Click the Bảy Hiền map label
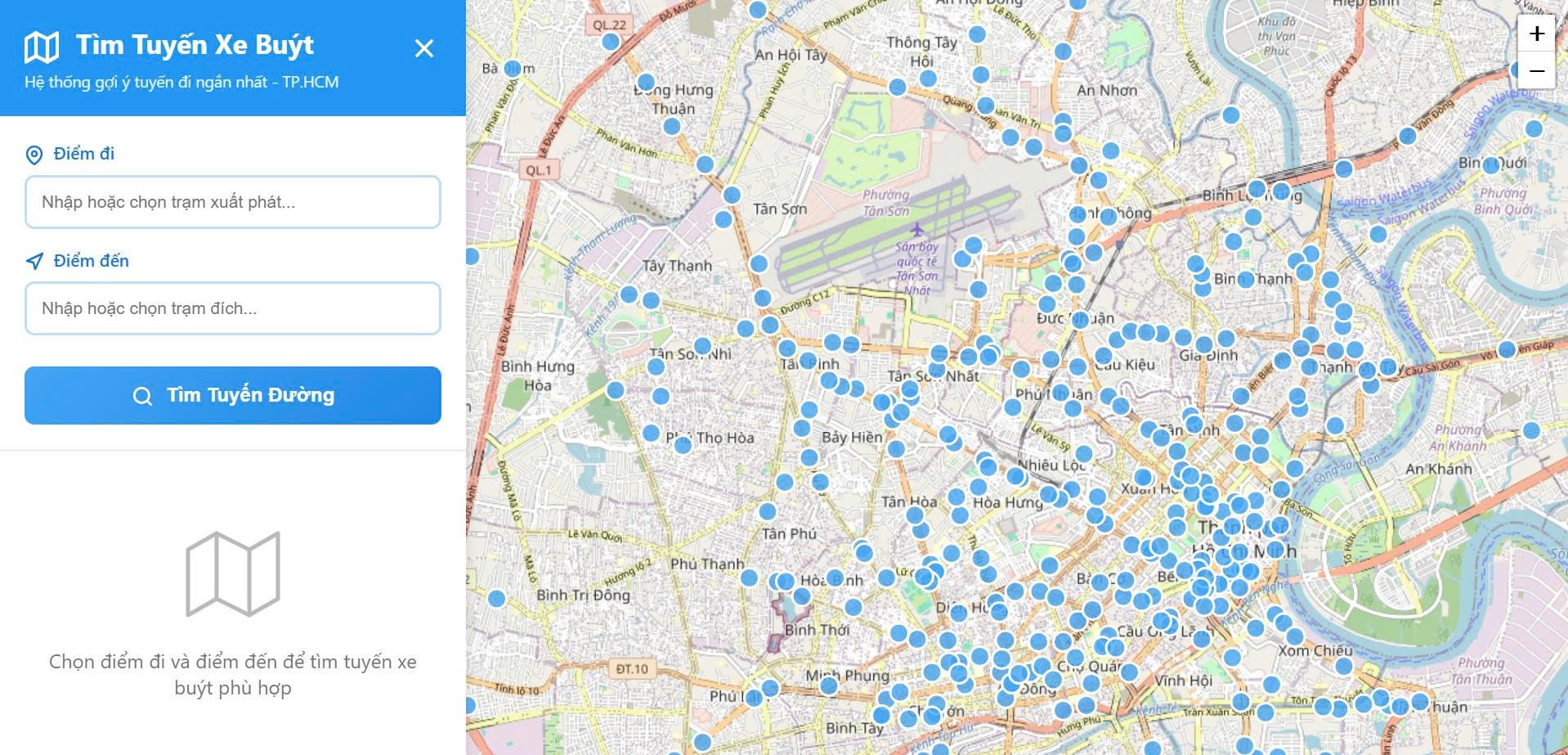1568x755 pixels. click(852, 437)
